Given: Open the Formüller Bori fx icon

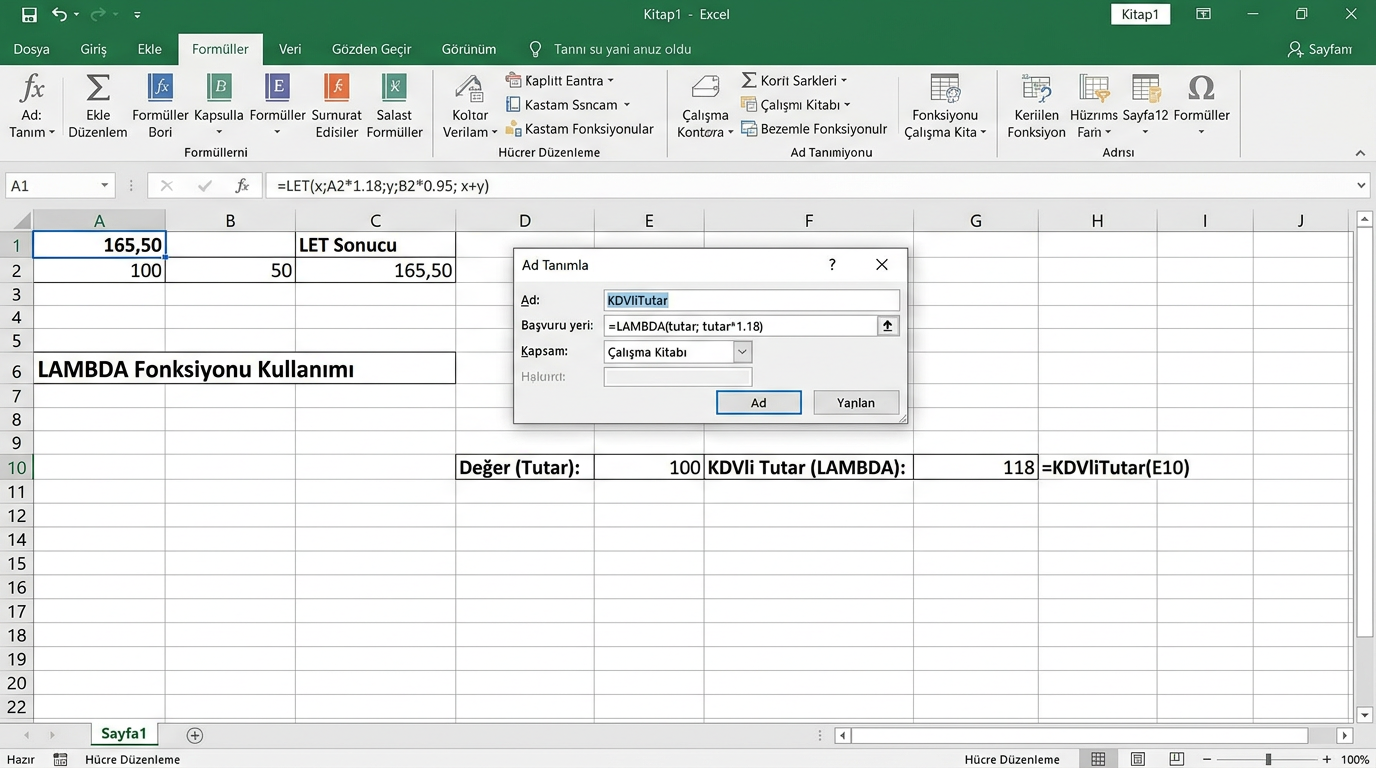Looking at the screenshot, I should [x=160, y=89].
